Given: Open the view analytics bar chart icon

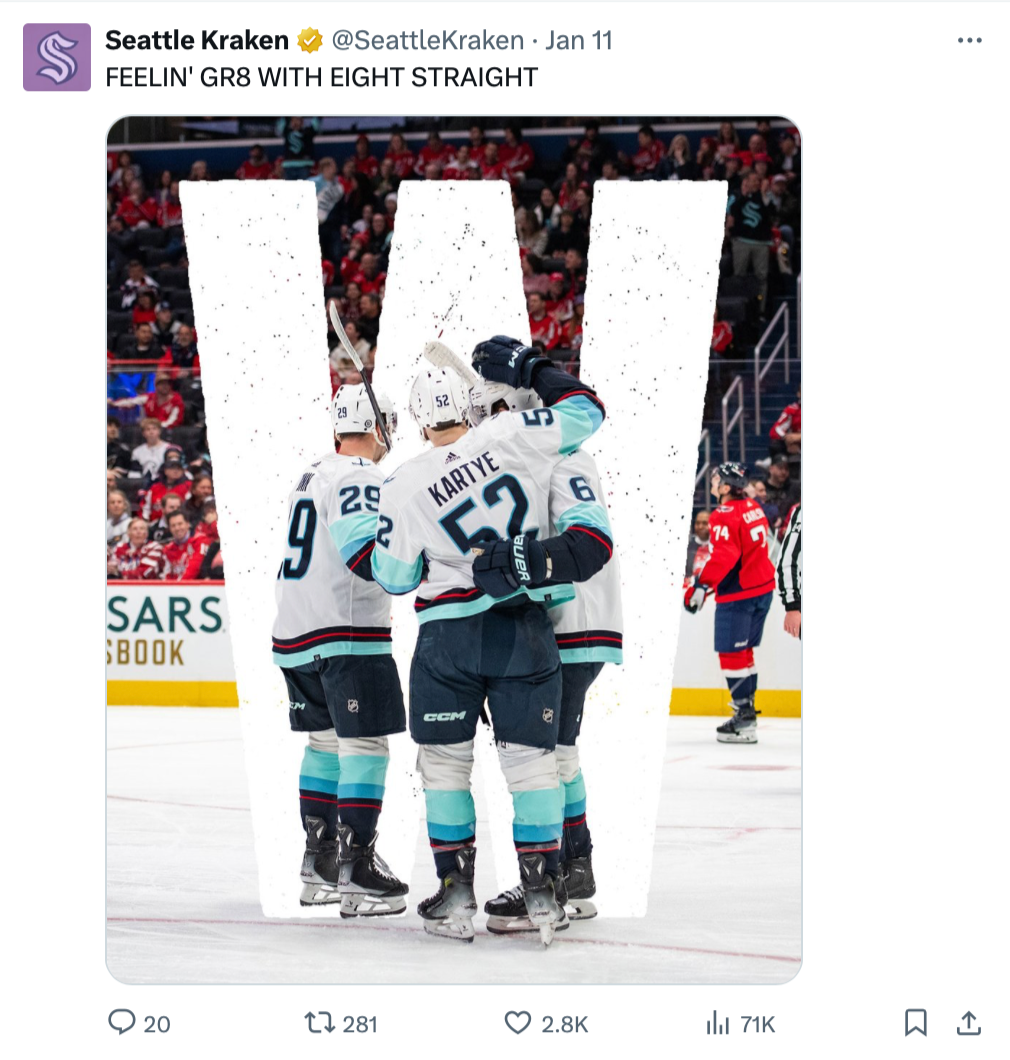Looking at the screenshot, I should [x=717, y=1023].
